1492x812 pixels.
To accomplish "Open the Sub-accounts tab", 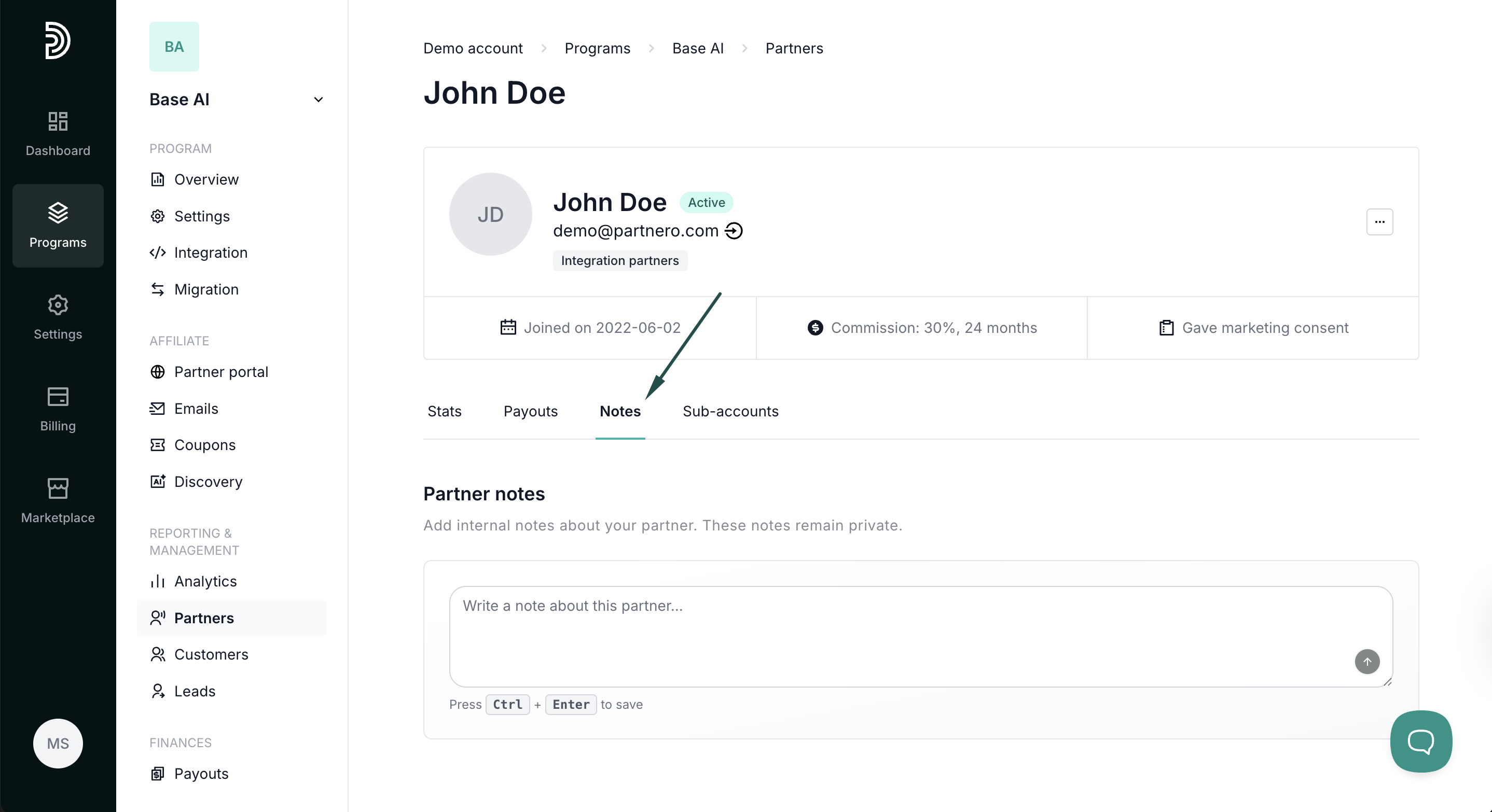I will pyautogui.click(x=730, y=411).
